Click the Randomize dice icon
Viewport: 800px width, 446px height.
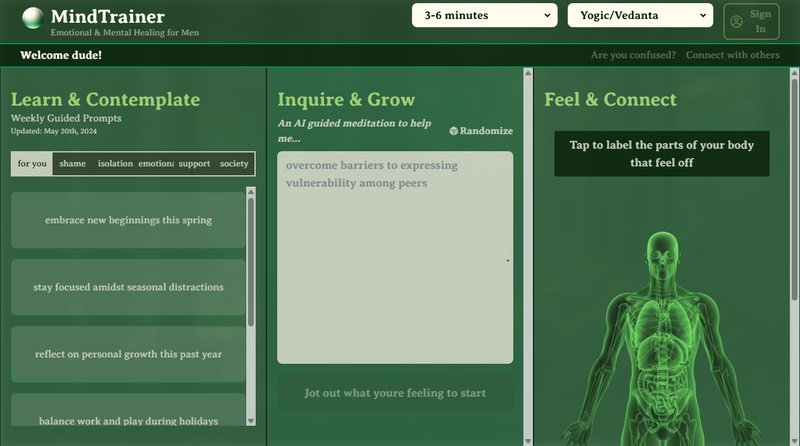click(x=453, y=131)
